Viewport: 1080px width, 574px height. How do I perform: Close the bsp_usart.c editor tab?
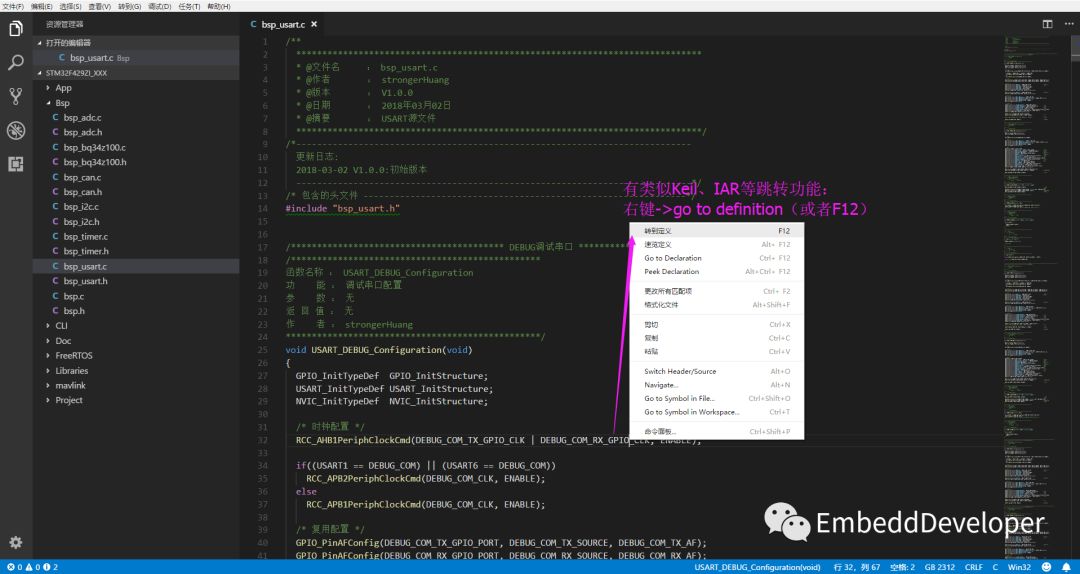point(314,24)
